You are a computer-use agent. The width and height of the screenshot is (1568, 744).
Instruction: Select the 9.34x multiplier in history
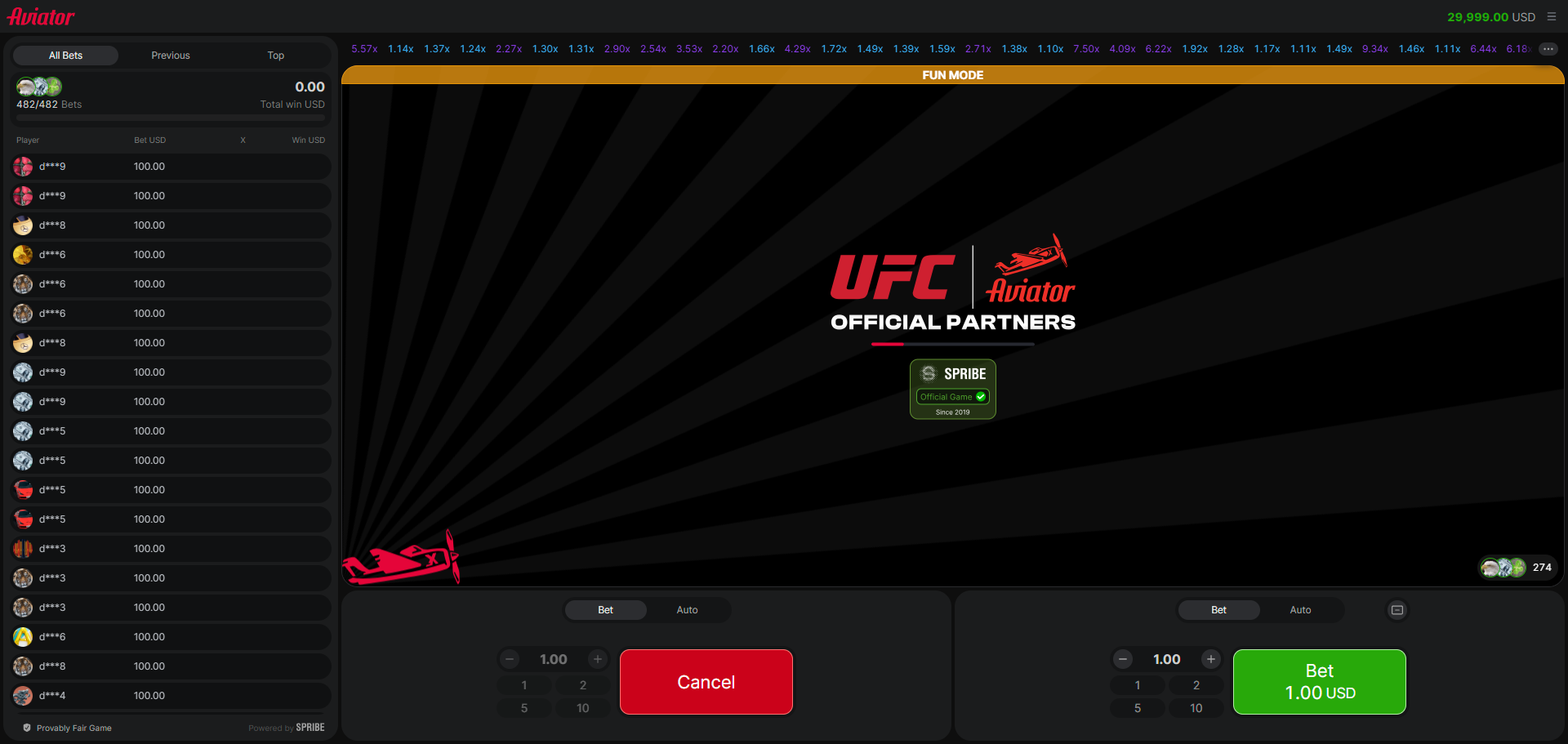tap(1375, 49)
